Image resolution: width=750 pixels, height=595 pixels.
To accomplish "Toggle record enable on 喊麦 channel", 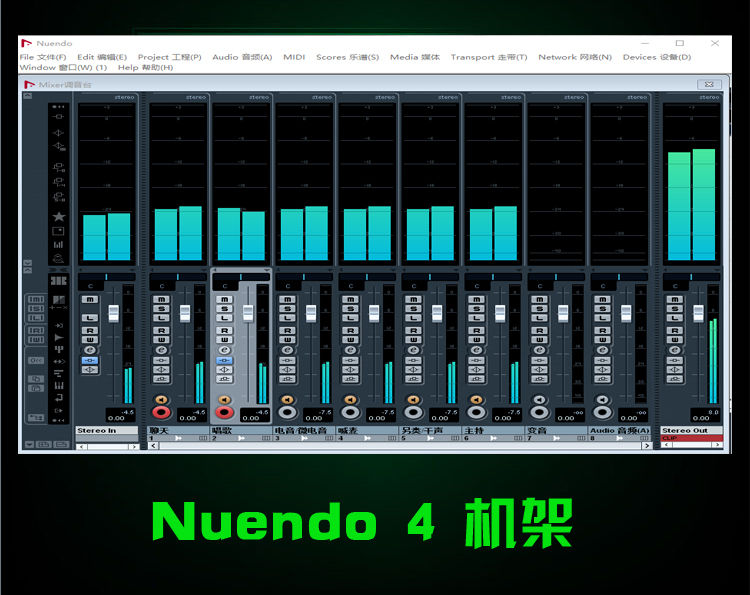I will (x=350, y=412).
